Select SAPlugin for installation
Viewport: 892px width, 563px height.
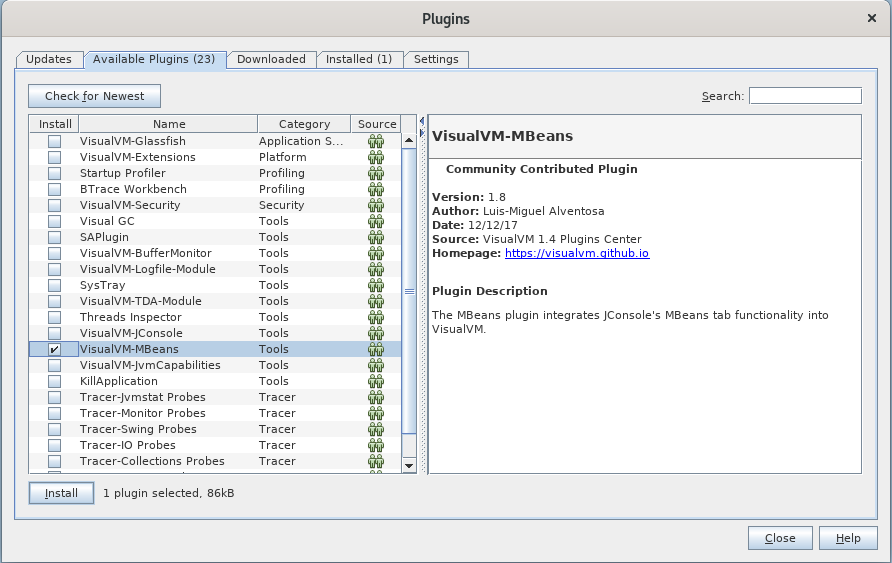[54, 237]
